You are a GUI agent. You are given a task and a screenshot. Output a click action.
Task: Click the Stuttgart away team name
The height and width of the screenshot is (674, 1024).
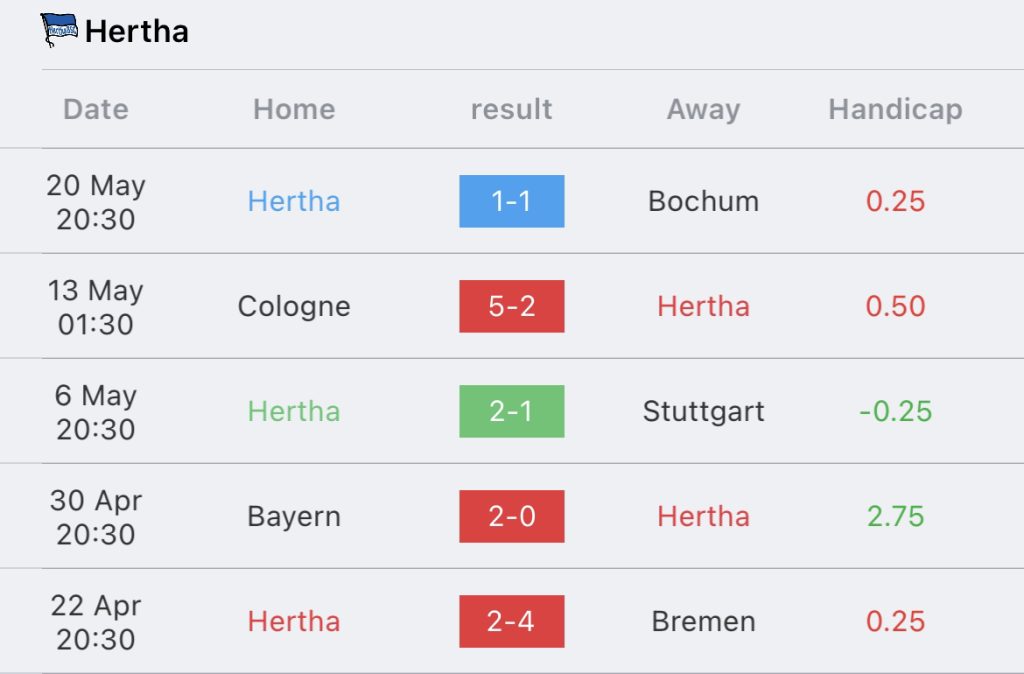pos(703,412)
